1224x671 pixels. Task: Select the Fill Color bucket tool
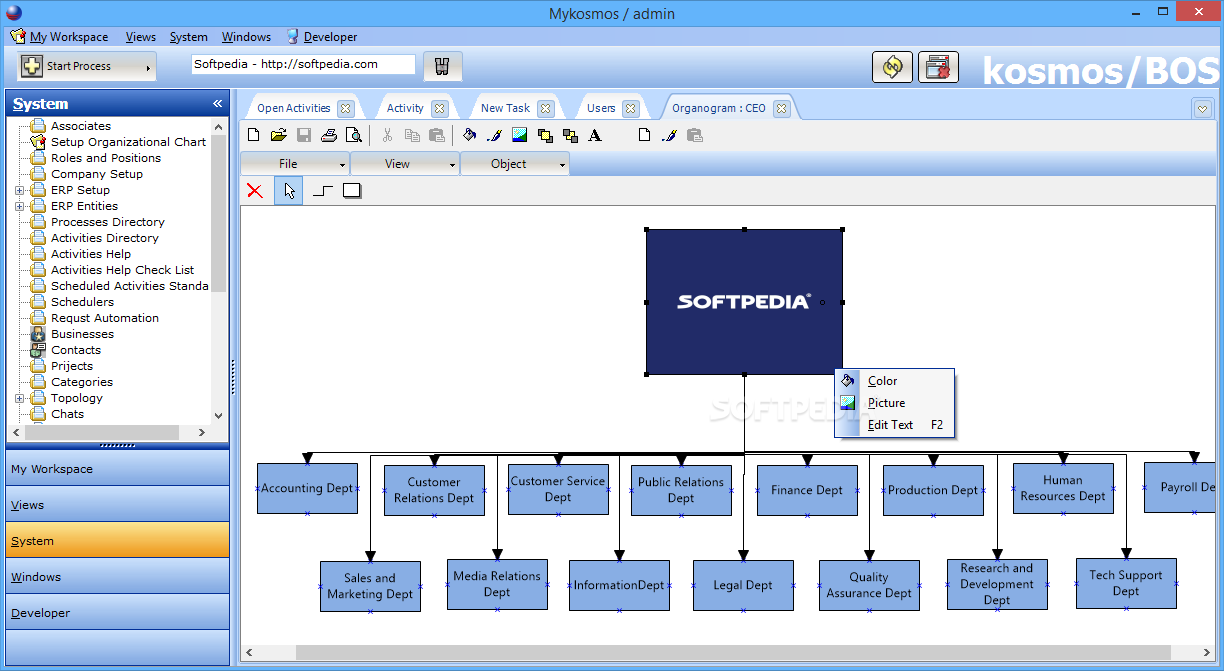[470, 135]
